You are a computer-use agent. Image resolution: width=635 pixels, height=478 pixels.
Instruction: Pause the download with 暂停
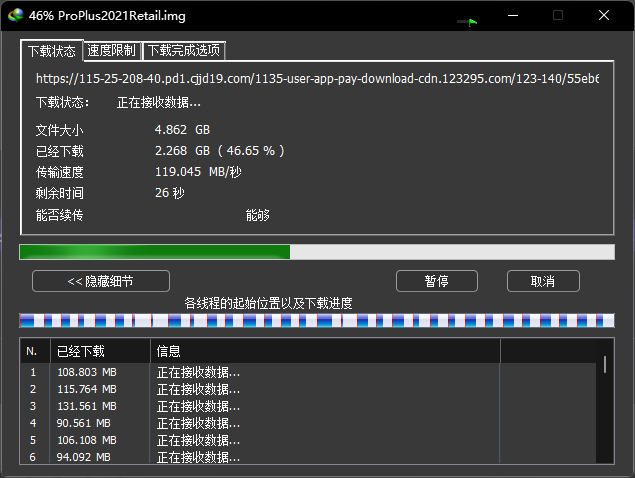436,281
